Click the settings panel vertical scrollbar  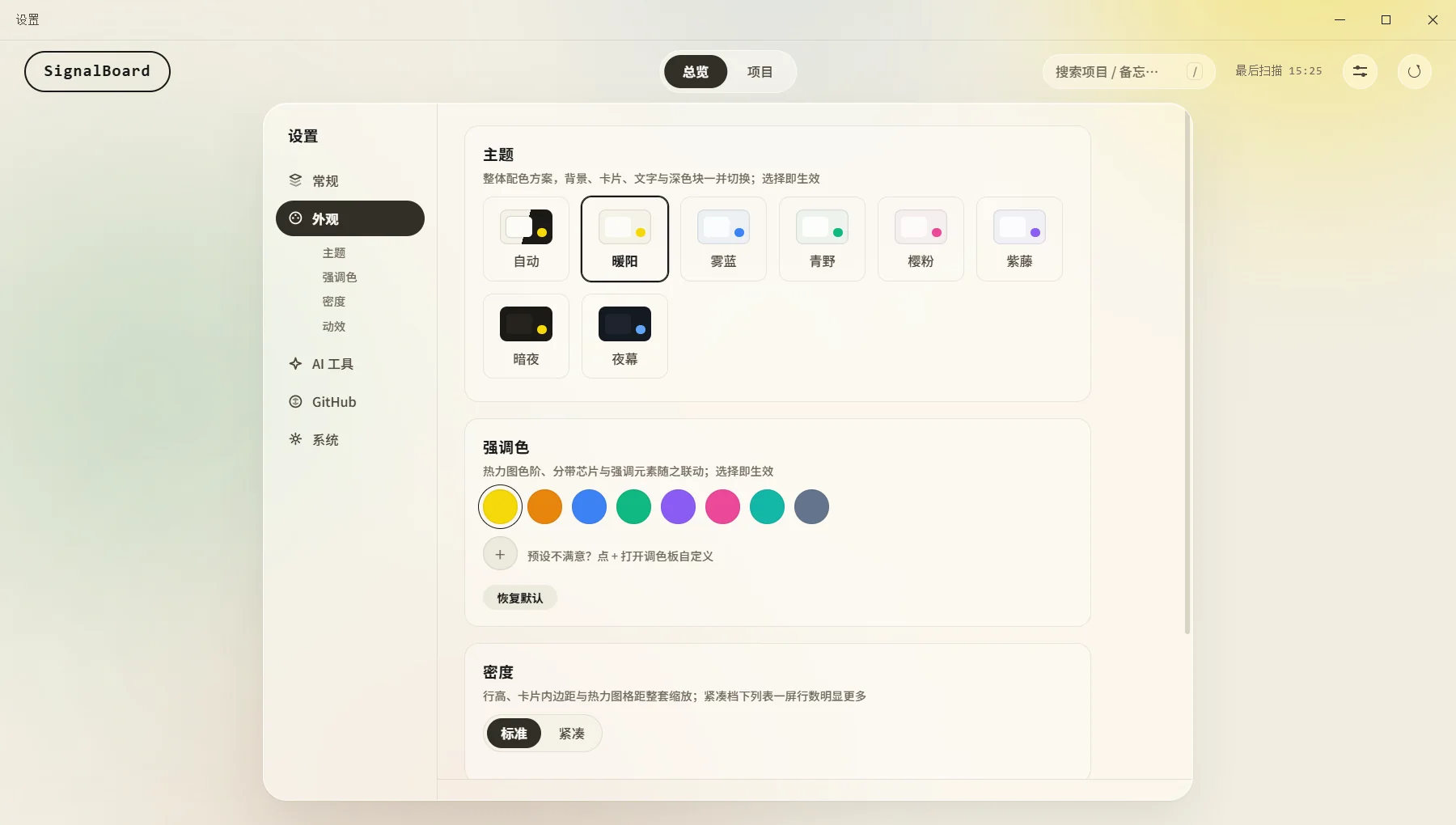1187,372
